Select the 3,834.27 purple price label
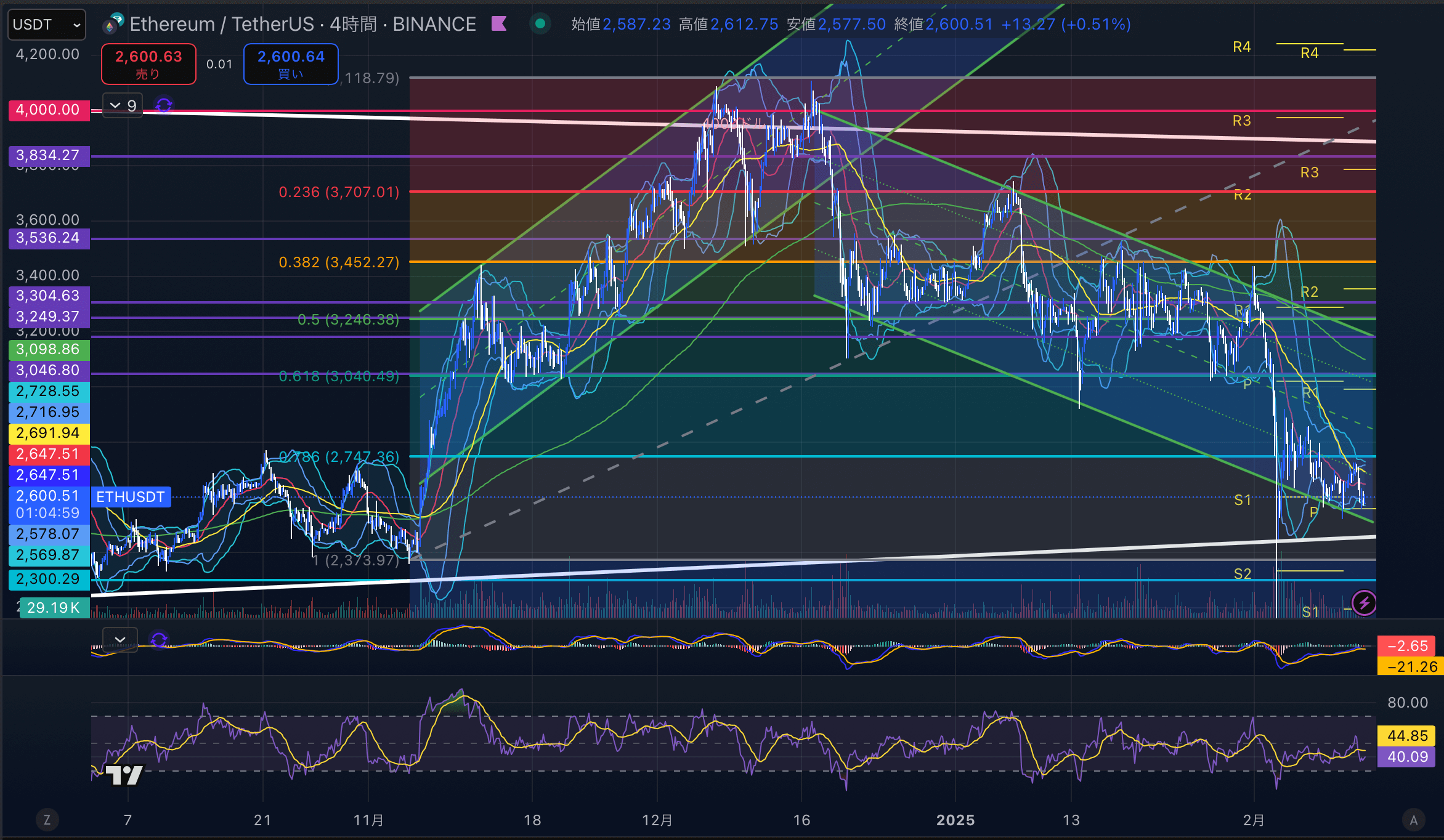 49,156
